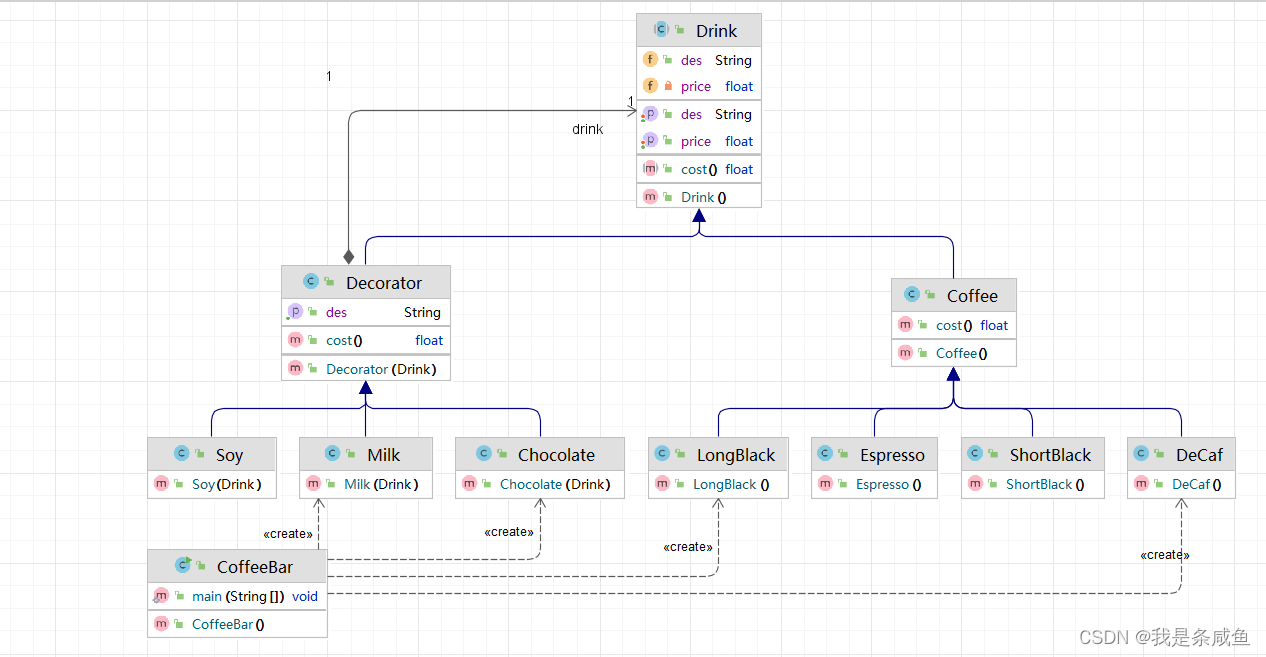
Task: Select the ShortBlack class header
Action: [1033, 454]
